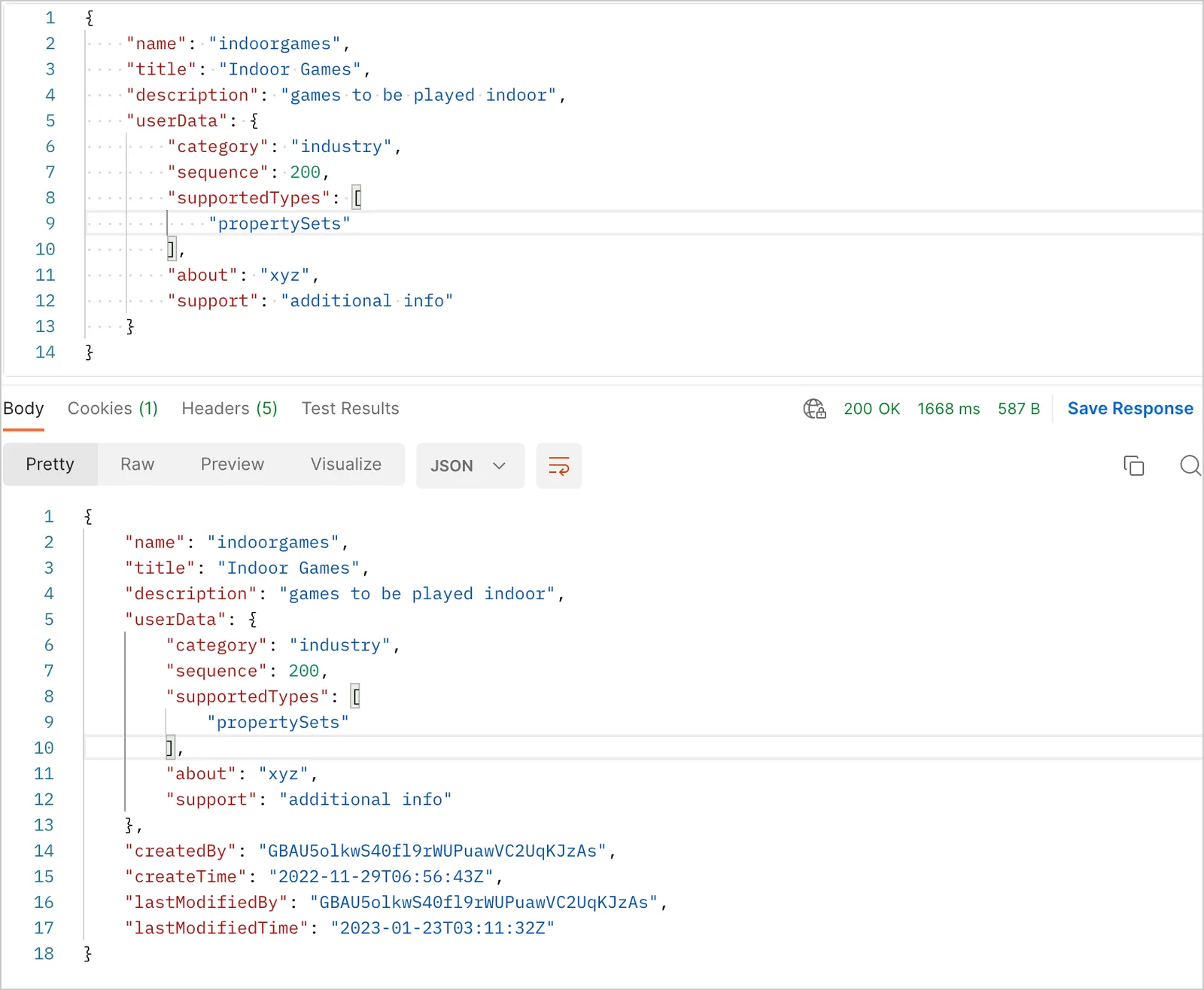Select the Raw view

point(137,465)
